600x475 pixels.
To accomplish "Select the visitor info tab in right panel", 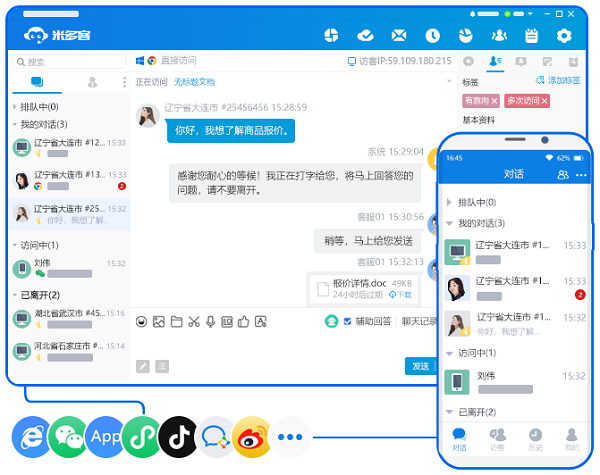I will (495, 61).
